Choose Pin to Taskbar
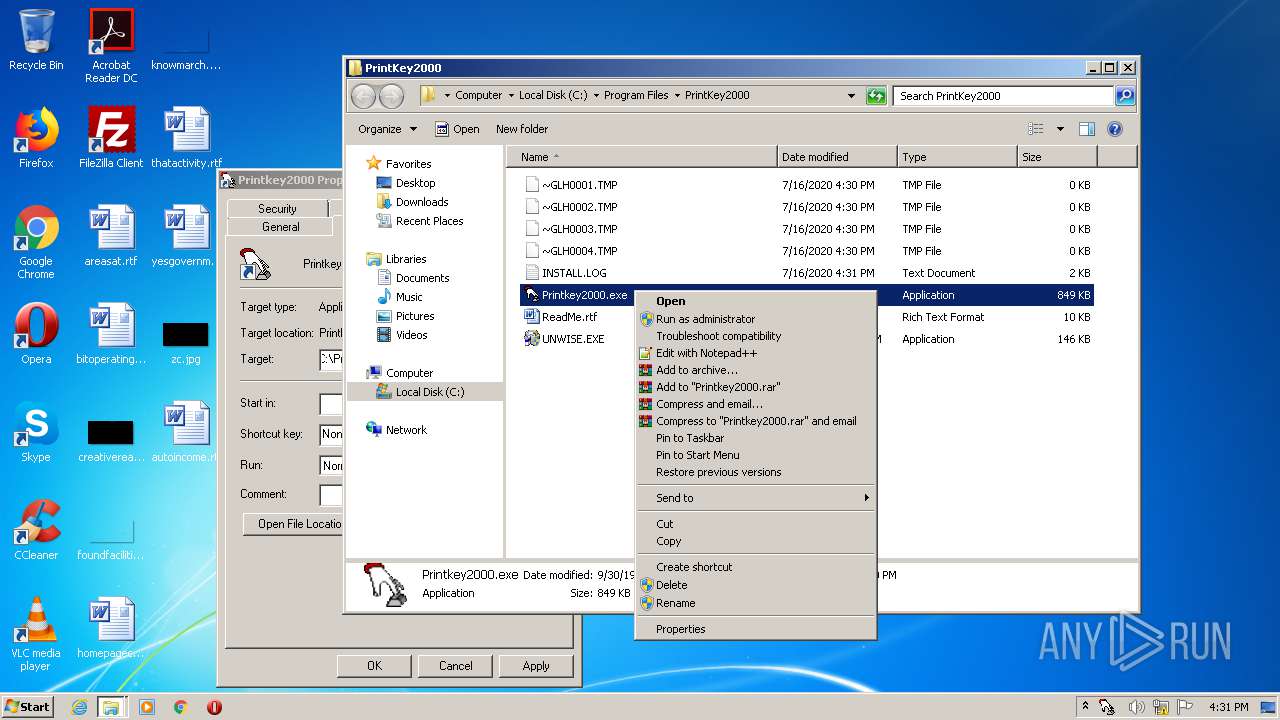Viewport: 1280px width, 720px height. tap(756, 438)
